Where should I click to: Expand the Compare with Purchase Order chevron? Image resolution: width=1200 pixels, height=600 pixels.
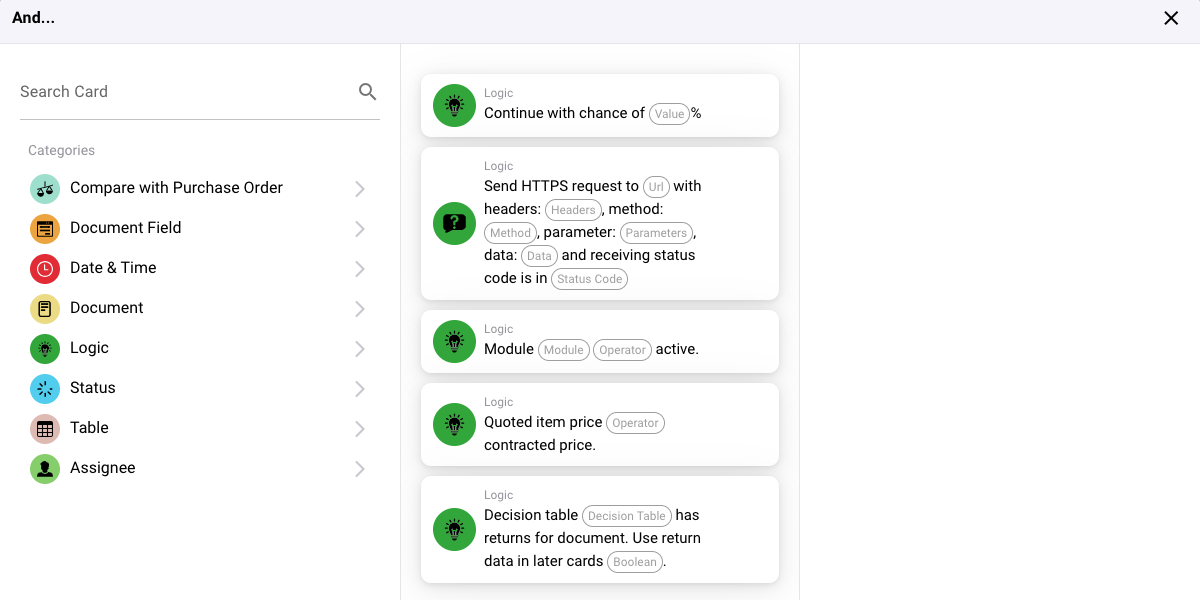click(x=360, y=189)
